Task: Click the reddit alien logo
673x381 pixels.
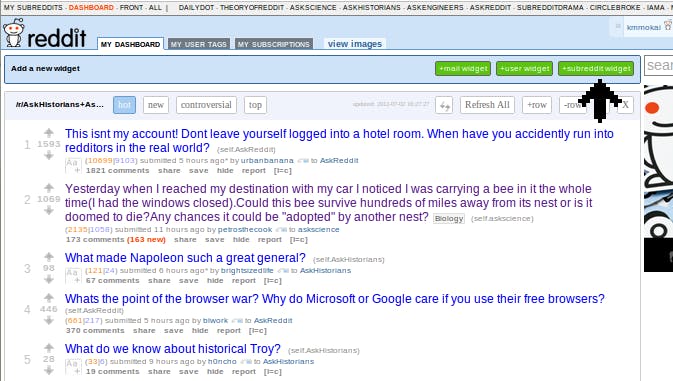Action: (x=13, y=32)
